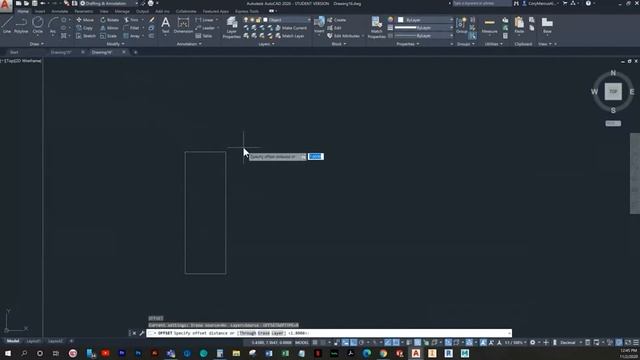
Task: Expand the Modify panel
Action: point(115,44)
